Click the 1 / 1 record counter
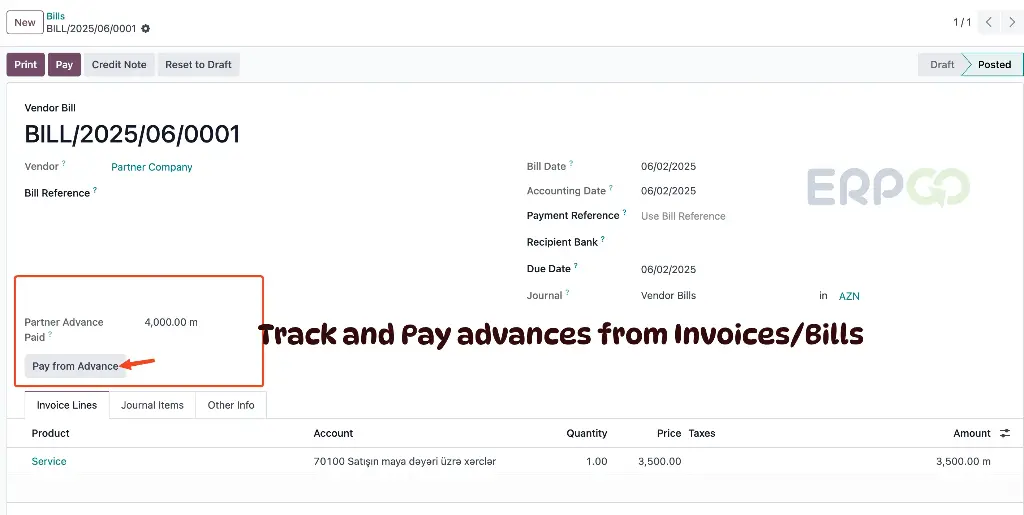 pyautogui.click(x=962, y=22)
